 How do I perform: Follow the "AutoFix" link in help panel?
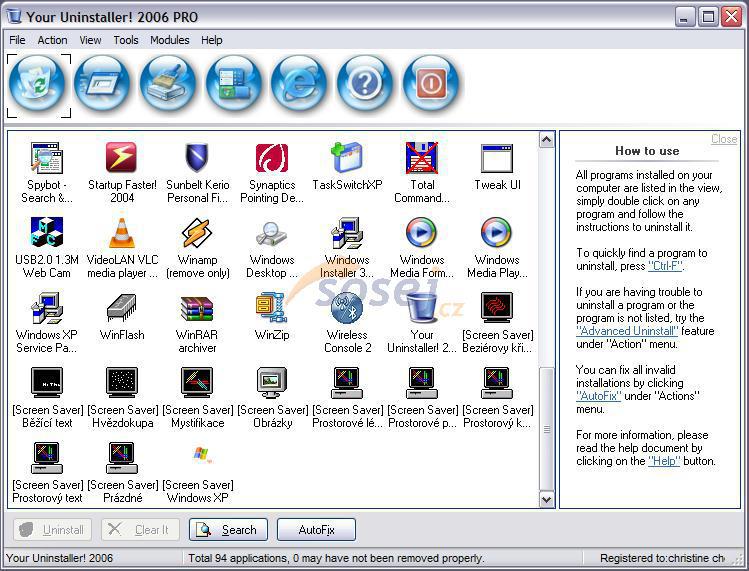(x=599, y=396)
